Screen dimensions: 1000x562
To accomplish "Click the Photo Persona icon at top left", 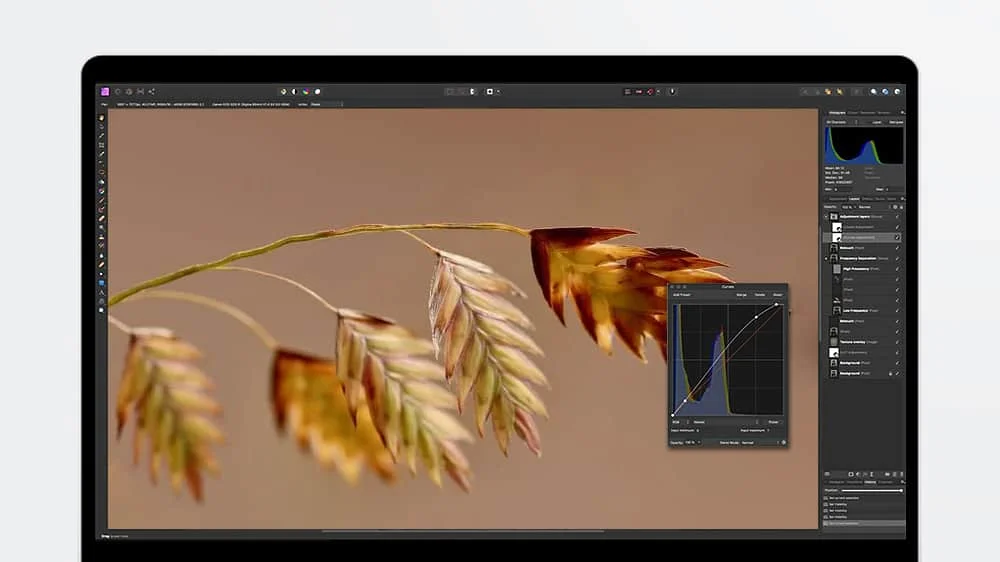I will 104,91.
